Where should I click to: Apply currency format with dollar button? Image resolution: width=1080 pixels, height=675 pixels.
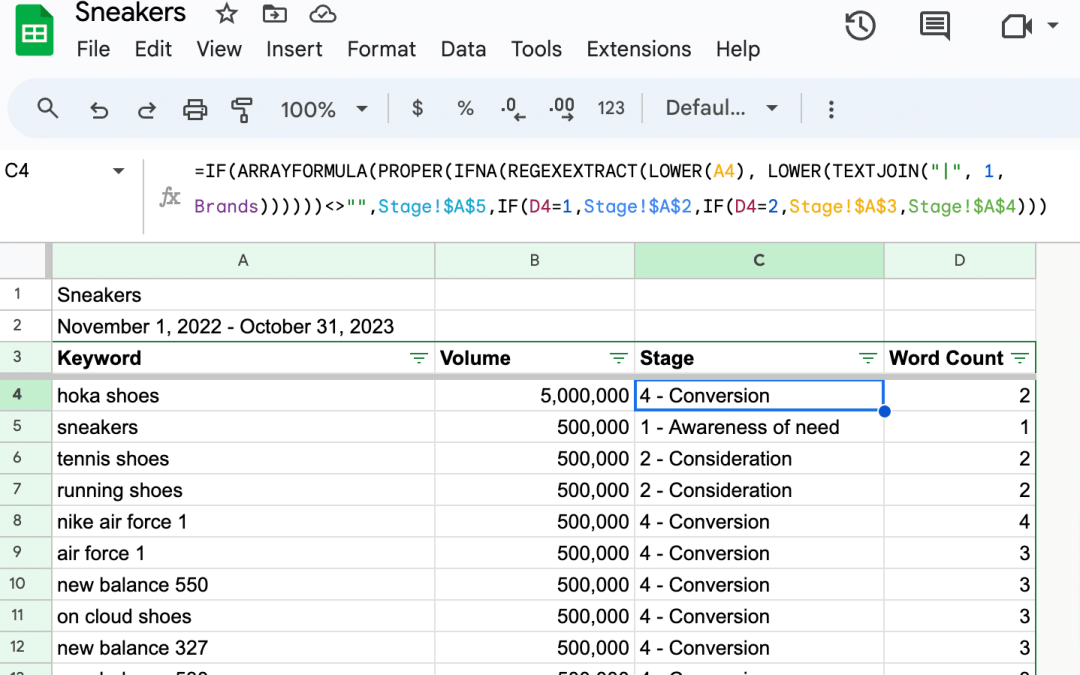point(417,108)
